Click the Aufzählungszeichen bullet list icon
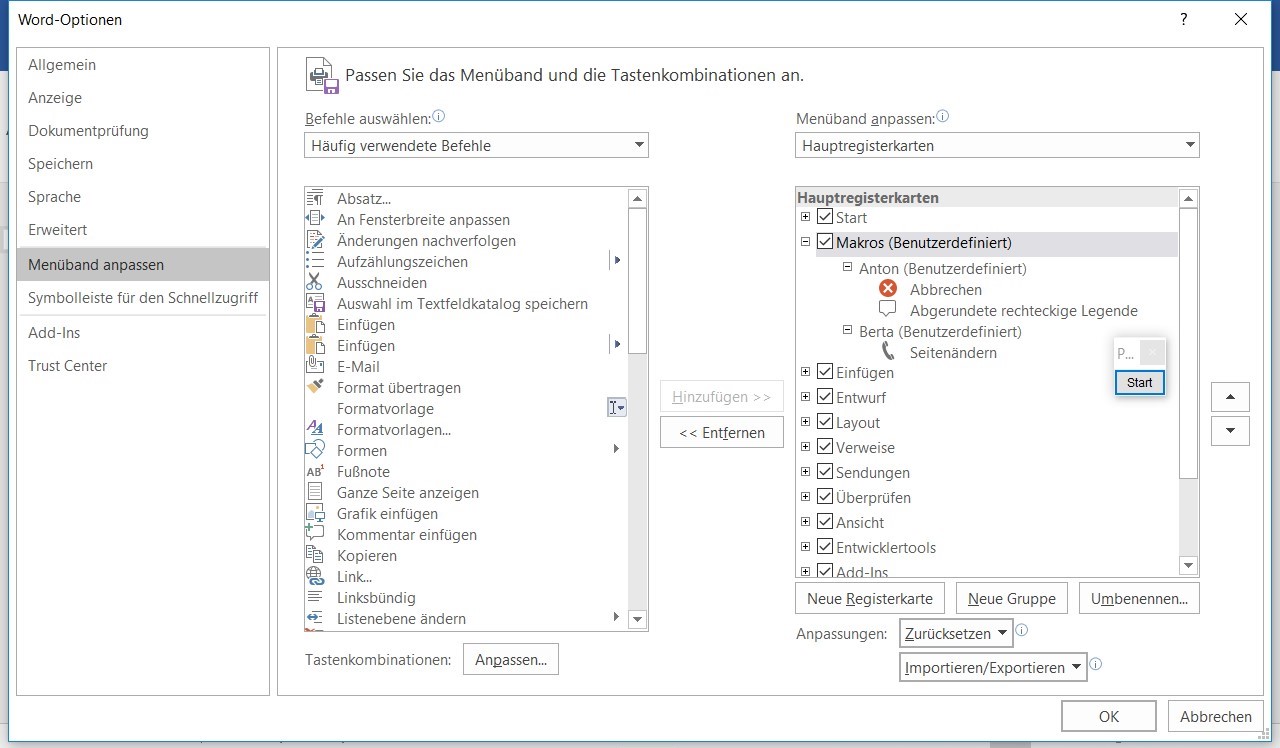The width and height of the screenshot is (1280, 748). (315, 261)
